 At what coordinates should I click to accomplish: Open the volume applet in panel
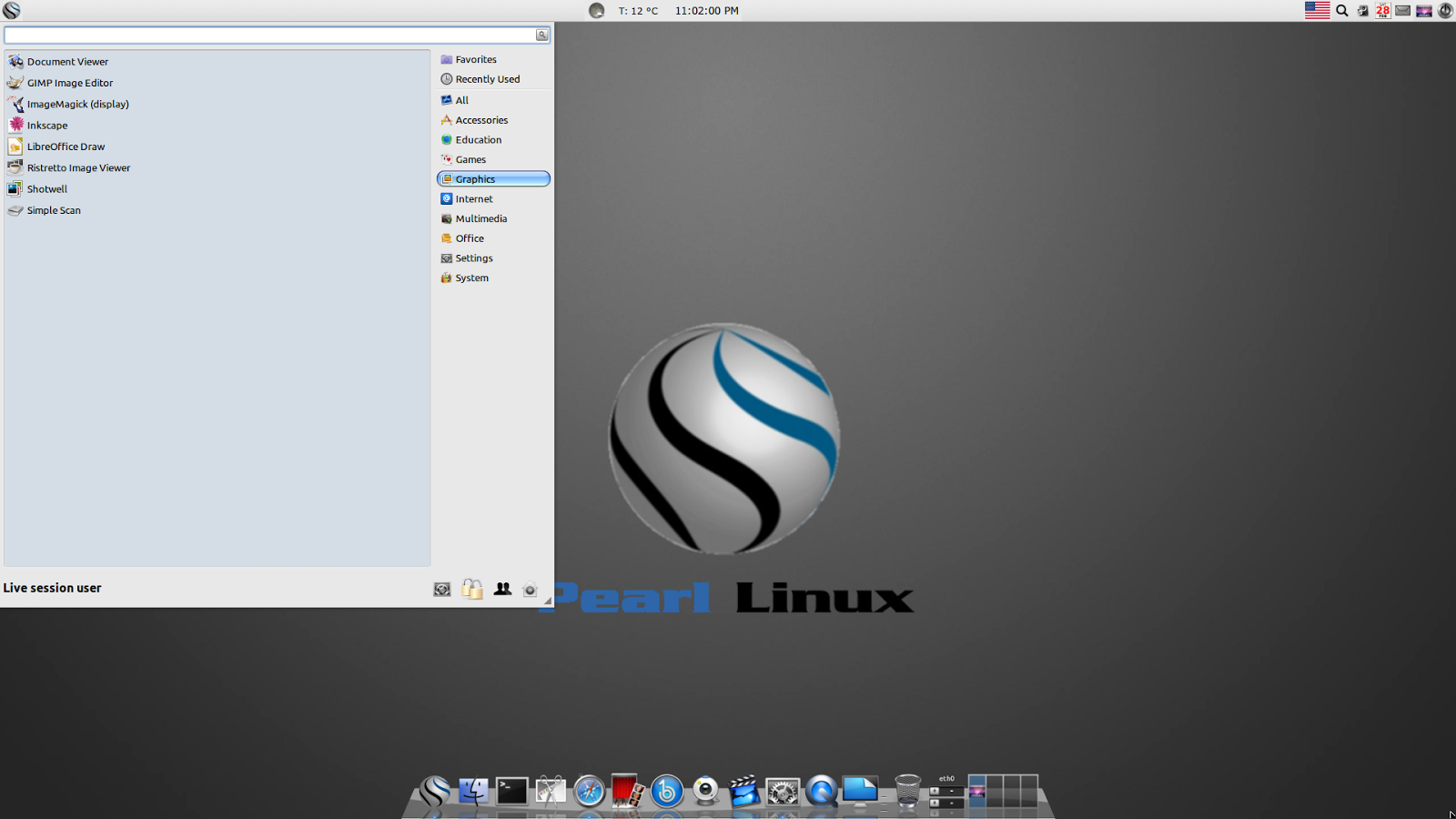click(1362, 11)
